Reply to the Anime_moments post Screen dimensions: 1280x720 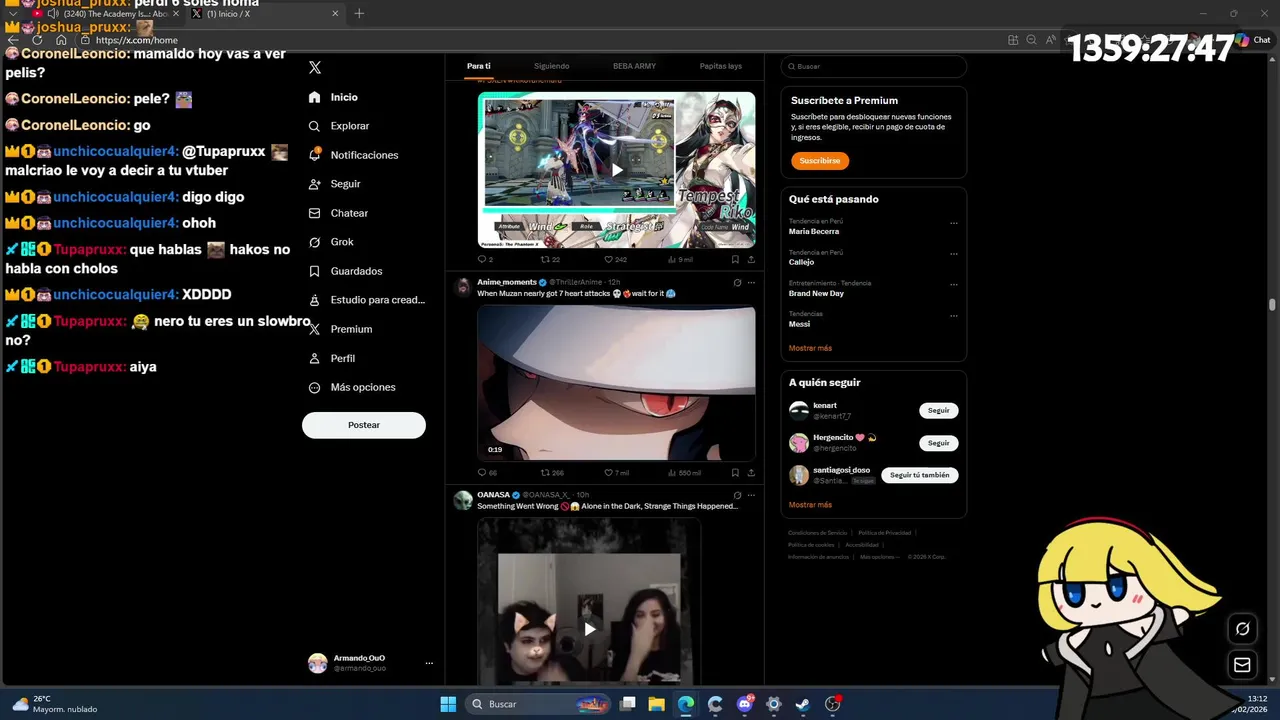click(x=487, y=472)
